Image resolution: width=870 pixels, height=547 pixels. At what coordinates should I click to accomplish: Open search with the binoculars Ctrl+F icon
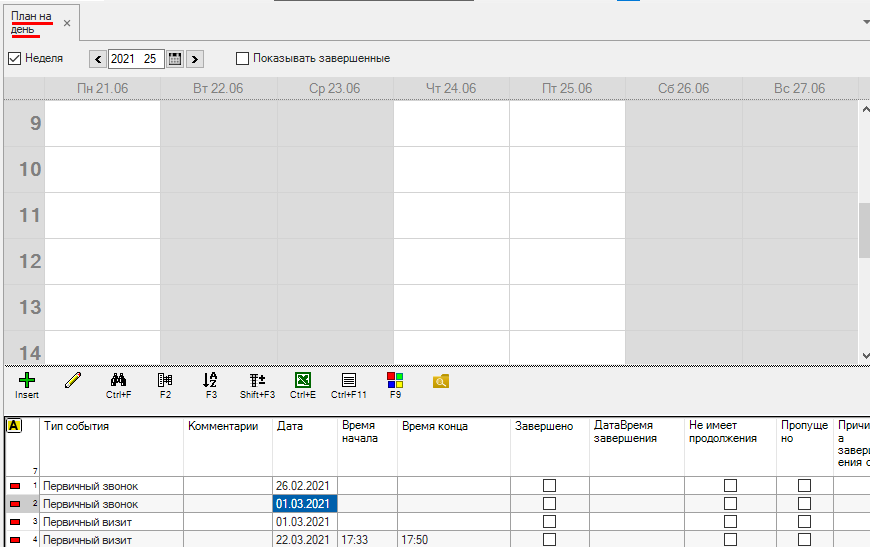point(118,381)
